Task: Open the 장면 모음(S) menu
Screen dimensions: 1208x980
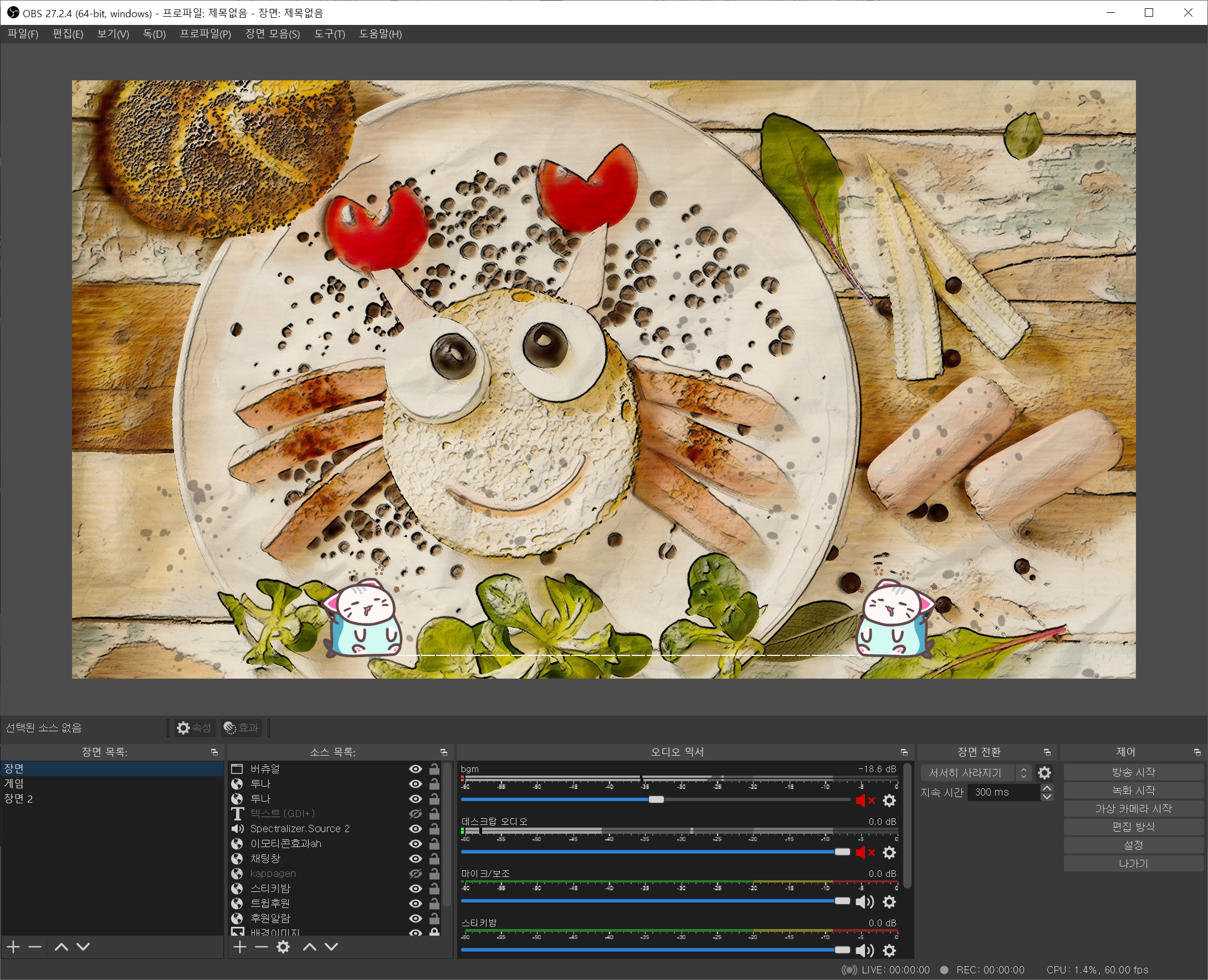Action: click(272, 34)
